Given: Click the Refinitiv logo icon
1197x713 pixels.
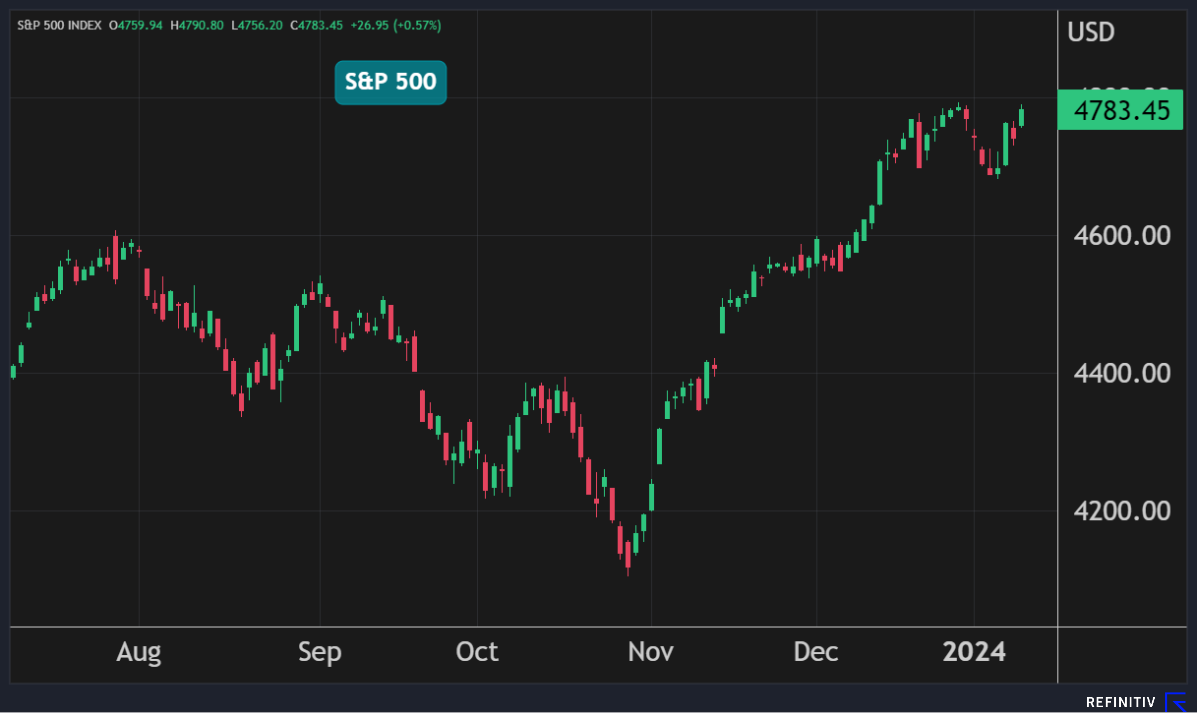Looking at the screenshot, I should point(1176,702).
